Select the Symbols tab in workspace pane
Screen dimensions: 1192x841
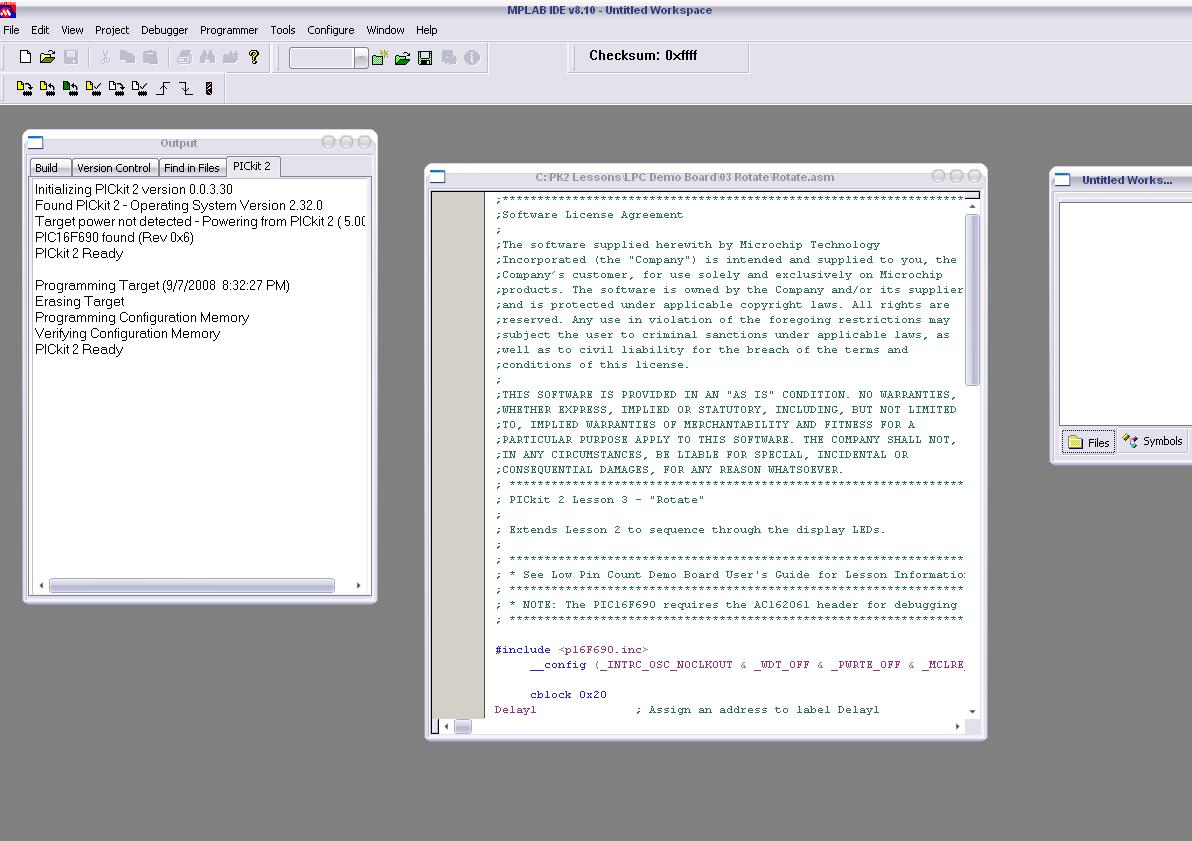pos(1152,441)
